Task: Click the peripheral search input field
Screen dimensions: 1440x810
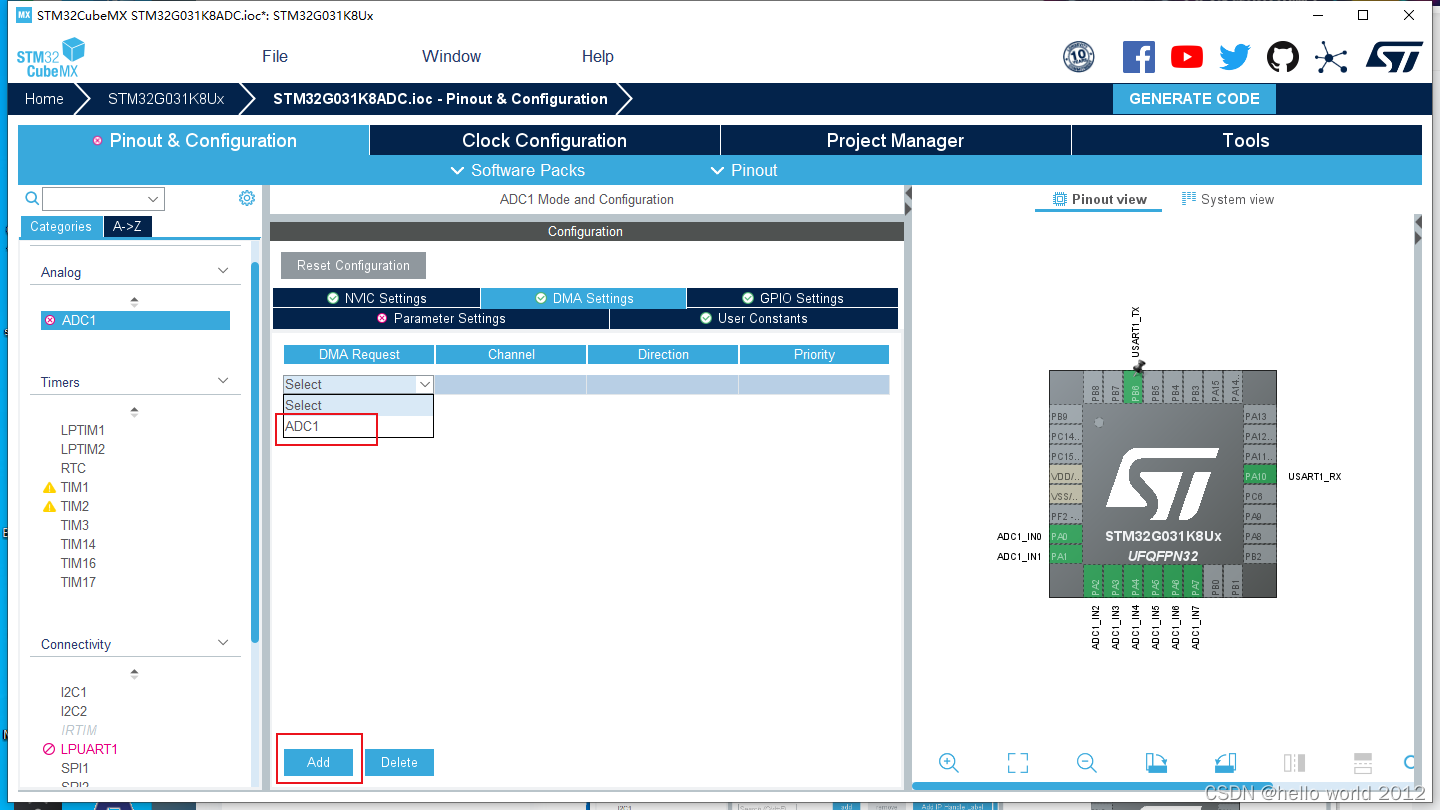Action: pos(95,198)
